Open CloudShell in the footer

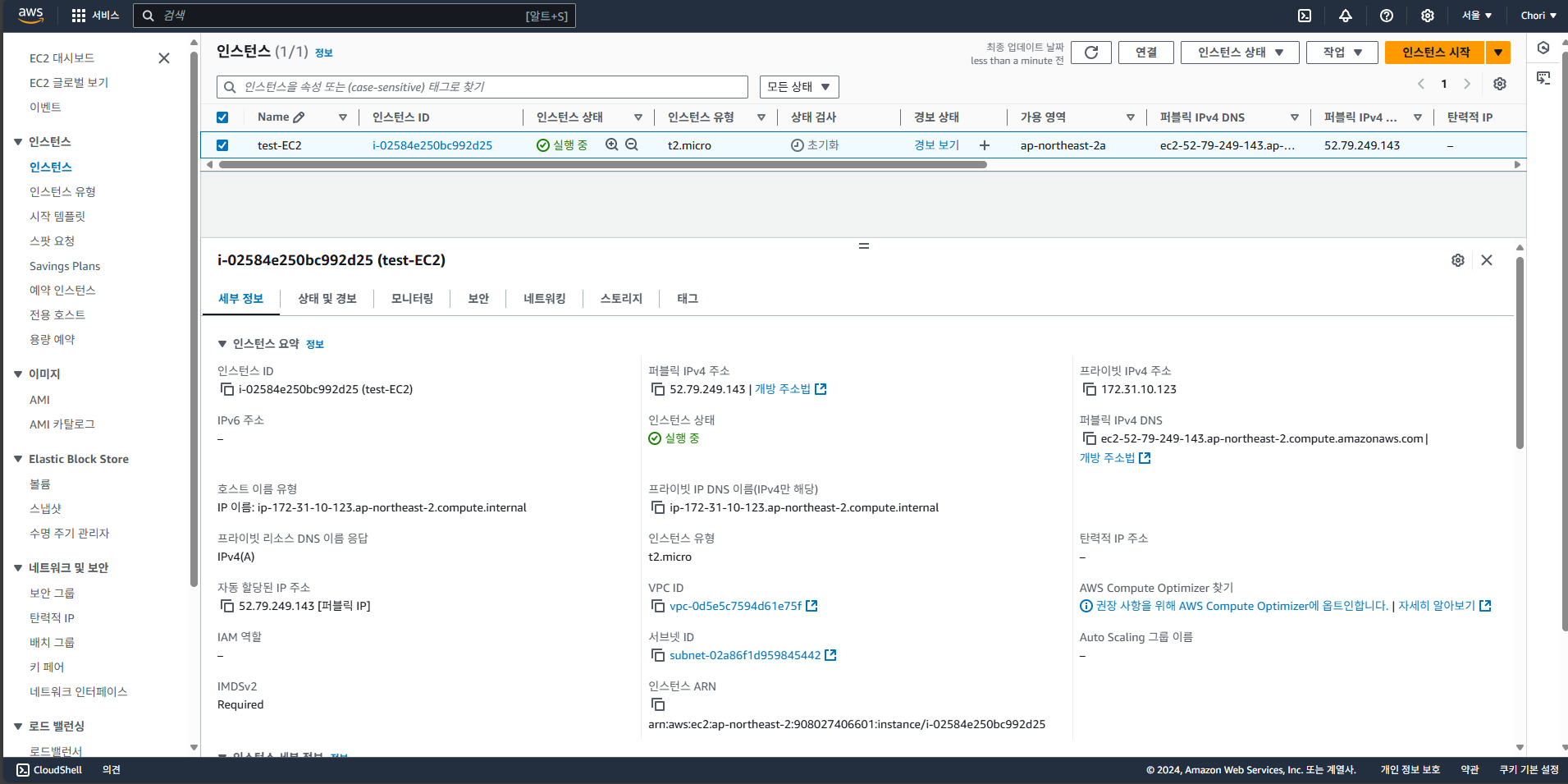(49, 770)
